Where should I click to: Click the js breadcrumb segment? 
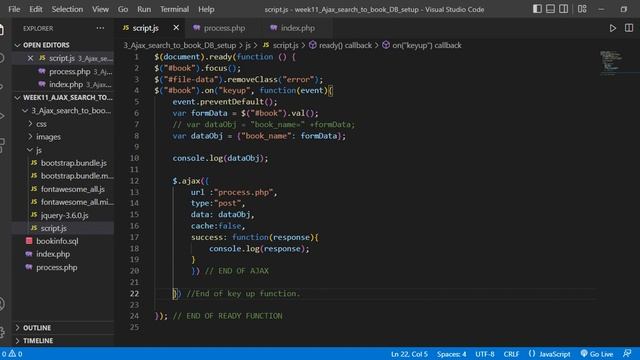pyautogui.click(x=248, y=45)
